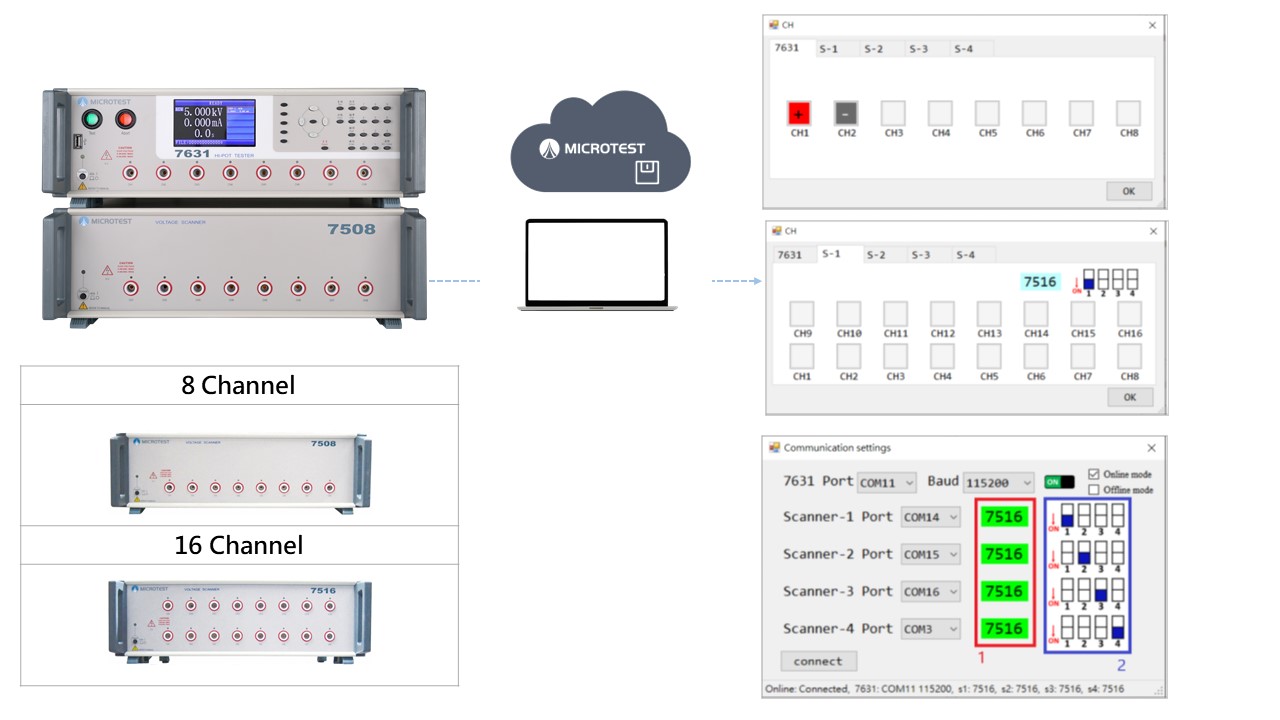Toggle CH5 in the 7631-tab CH window
The width and height of the screenshot is (1280, 720).
[987, 113]
